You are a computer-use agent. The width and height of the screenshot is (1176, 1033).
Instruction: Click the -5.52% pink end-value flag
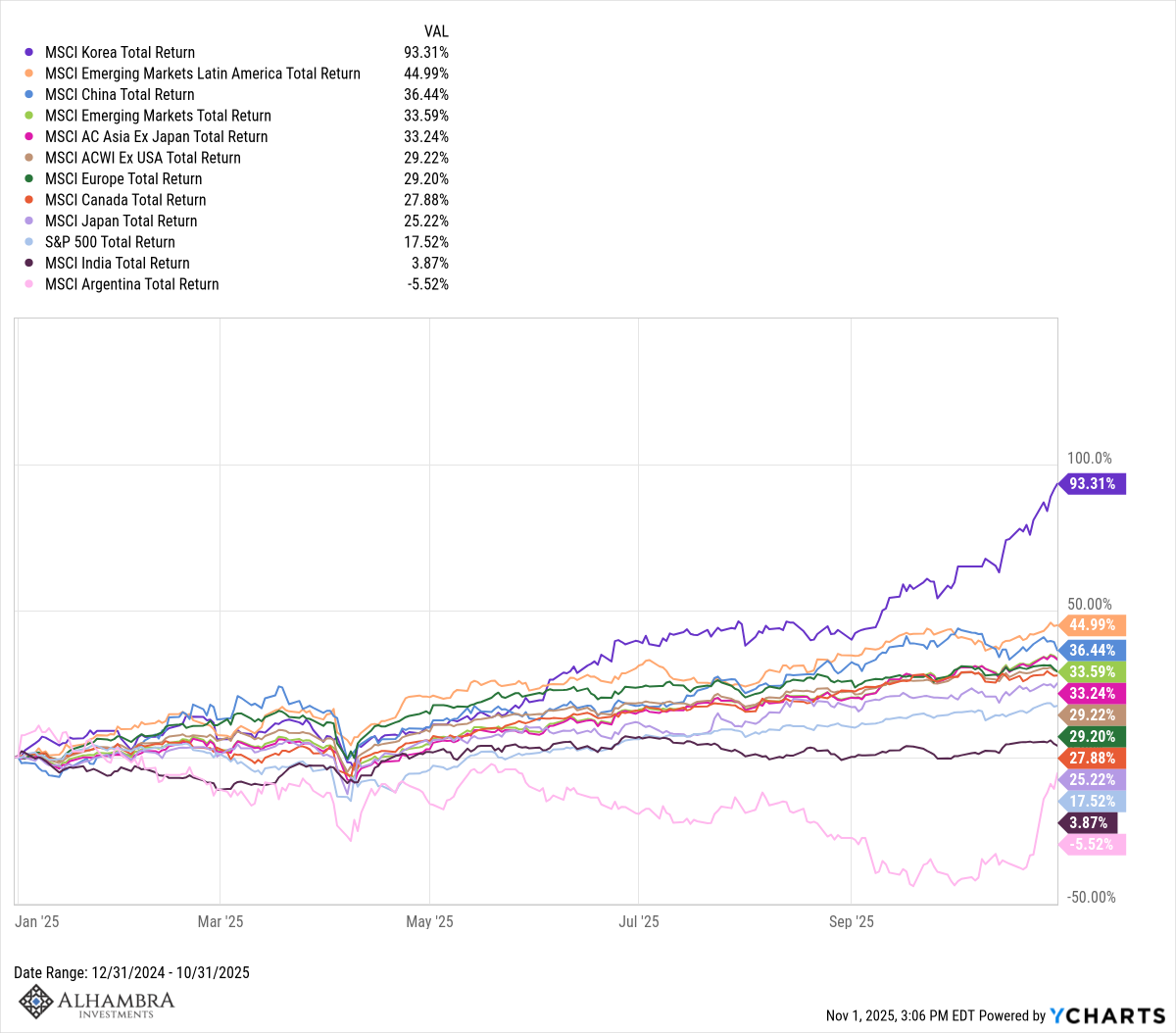[x=1093, y=845]
